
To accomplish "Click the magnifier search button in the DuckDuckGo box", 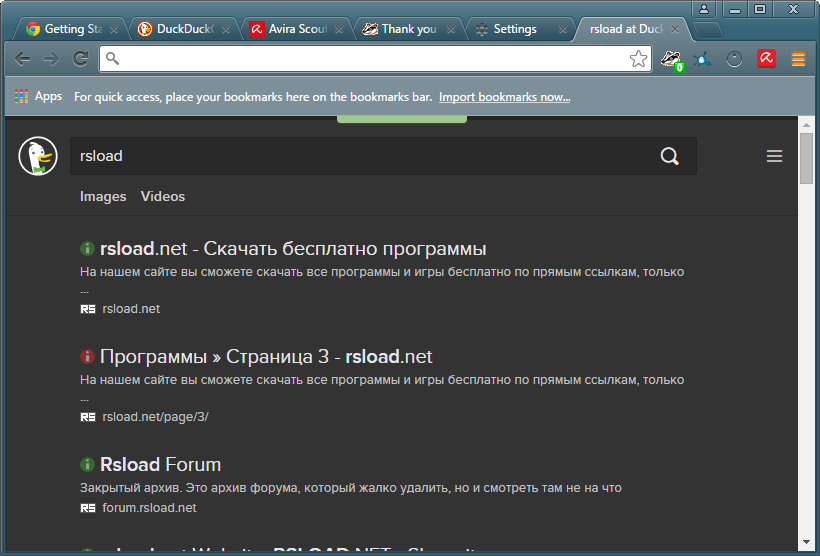I will [669, 156].
